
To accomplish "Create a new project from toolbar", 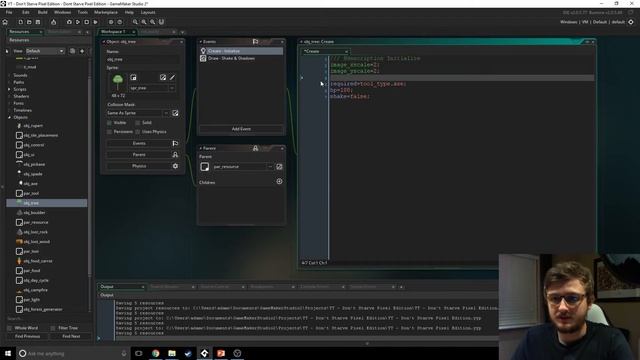I will click(20, 22).
